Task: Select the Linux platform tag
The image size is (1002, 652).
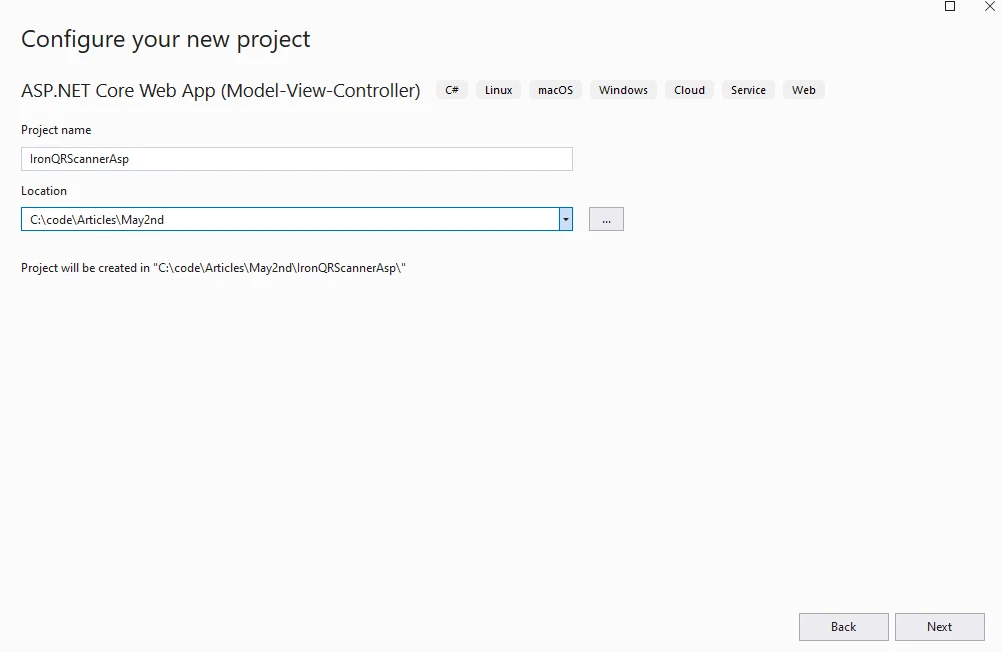Action: 498,90
